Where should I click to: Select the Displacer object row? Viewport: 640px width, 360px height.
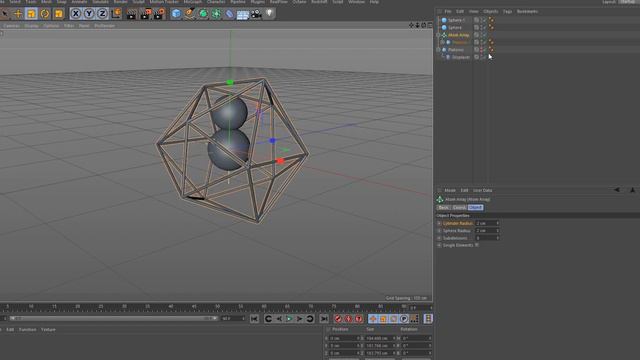point(460,57)
